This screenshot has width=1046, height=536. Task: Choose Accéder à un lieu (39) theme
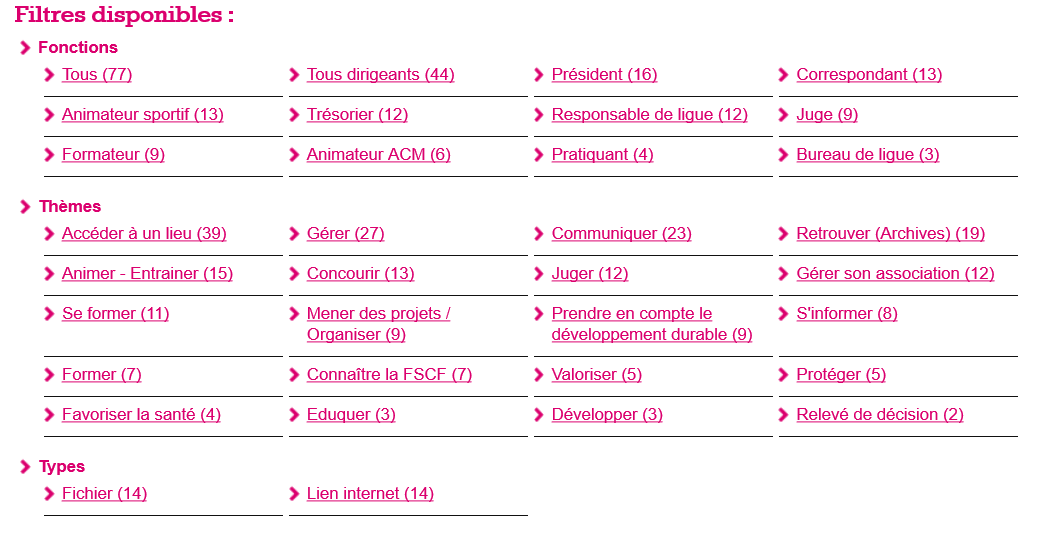tap(144, 234)
